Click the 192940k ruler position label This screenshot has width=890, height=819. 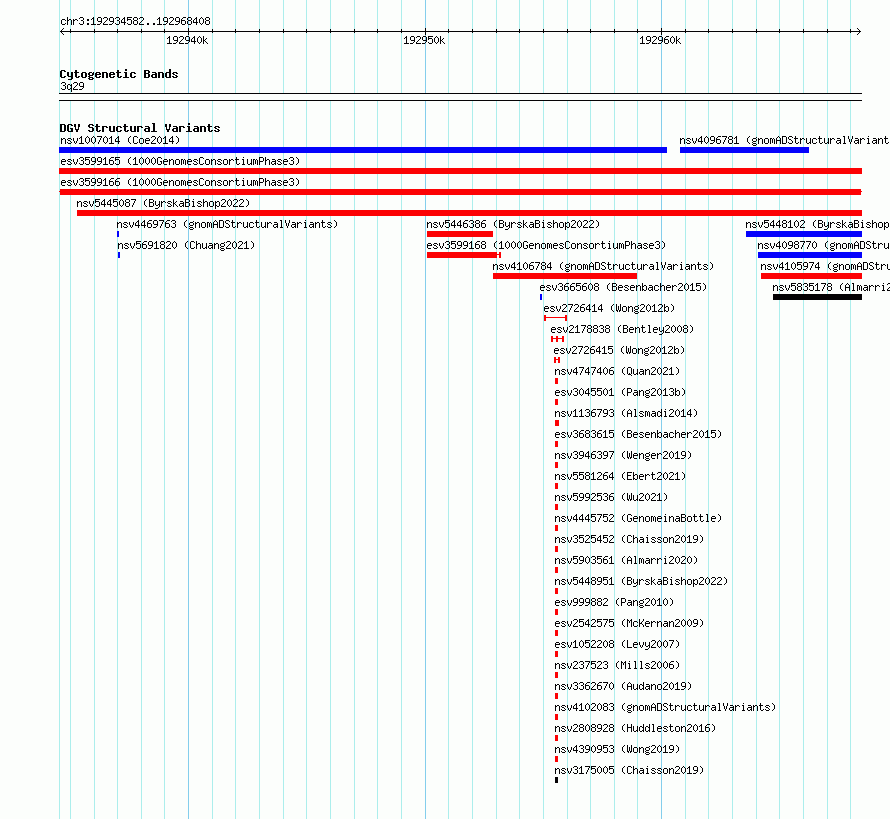coord(187,40)
